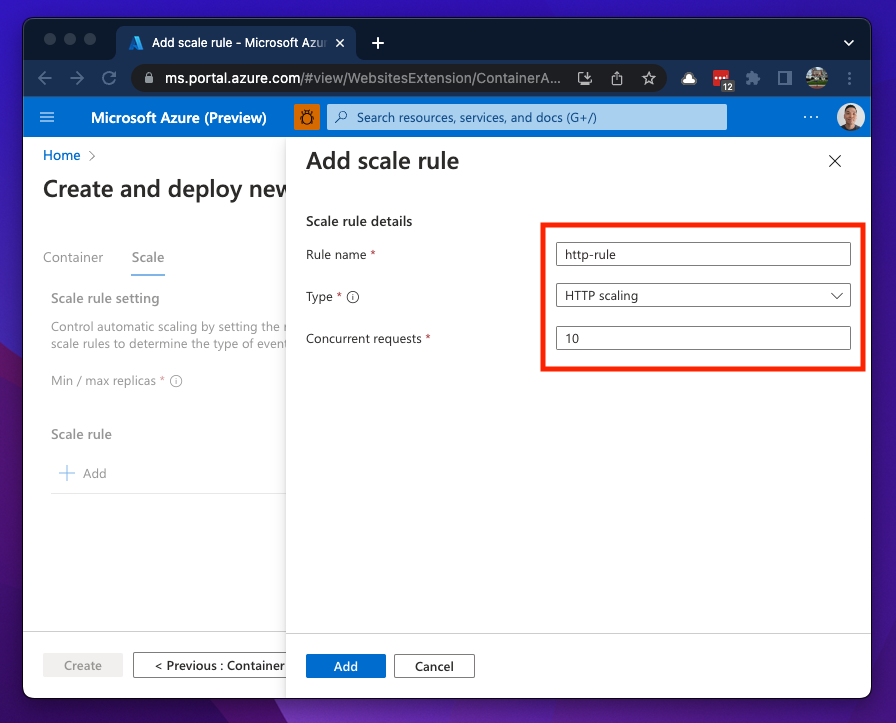This screenshot has width=896, height=723.
Task: Expand the Type dropdown showing HTTP scaling
Action: pos(702,296)
